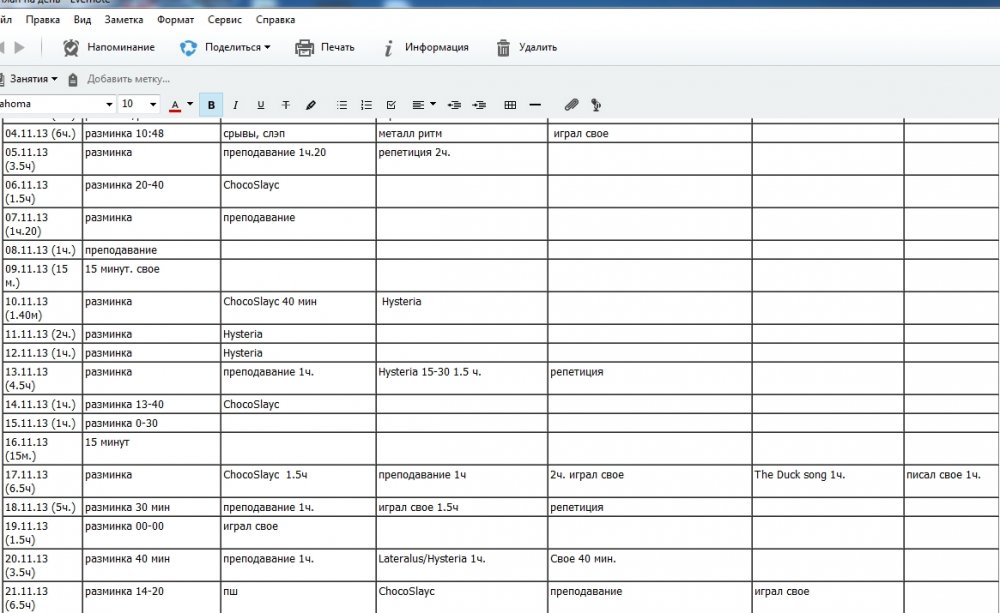Screen dimensions: 1000x613
Task: Record audio with the microphone icon
Action: [596, 105]
